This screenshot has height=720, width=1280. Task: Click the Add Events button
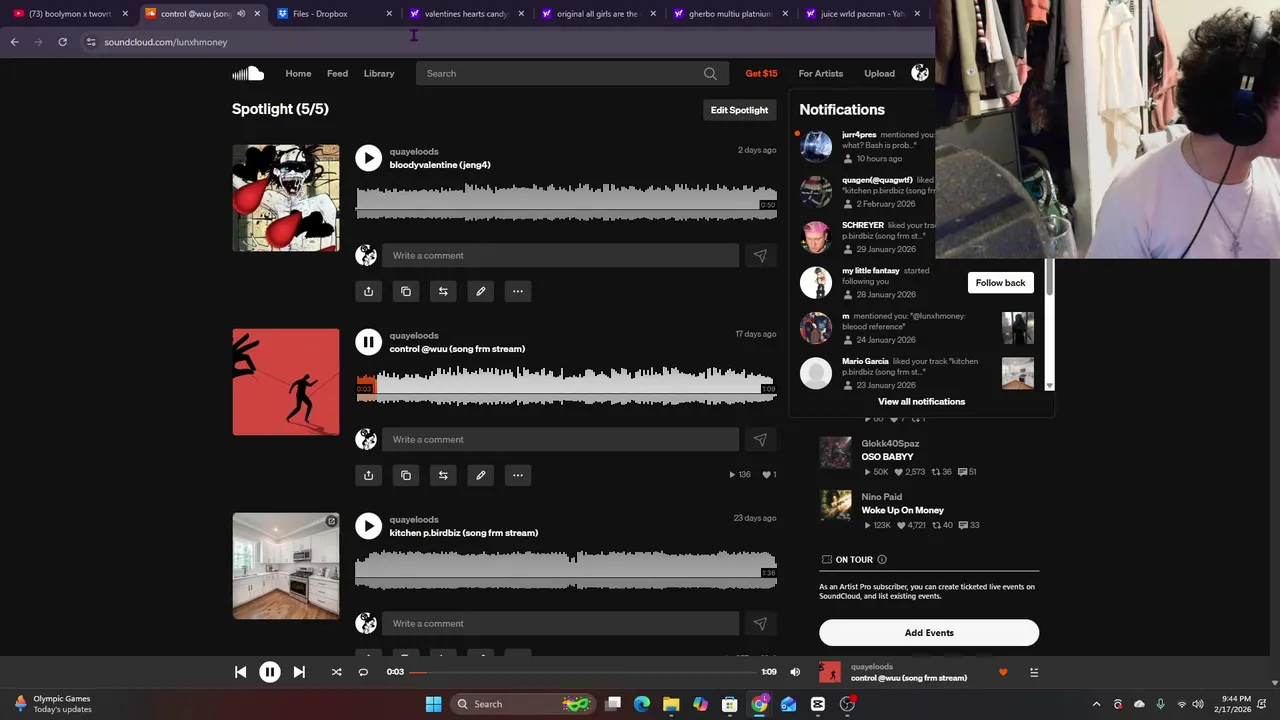pos(929,633)
